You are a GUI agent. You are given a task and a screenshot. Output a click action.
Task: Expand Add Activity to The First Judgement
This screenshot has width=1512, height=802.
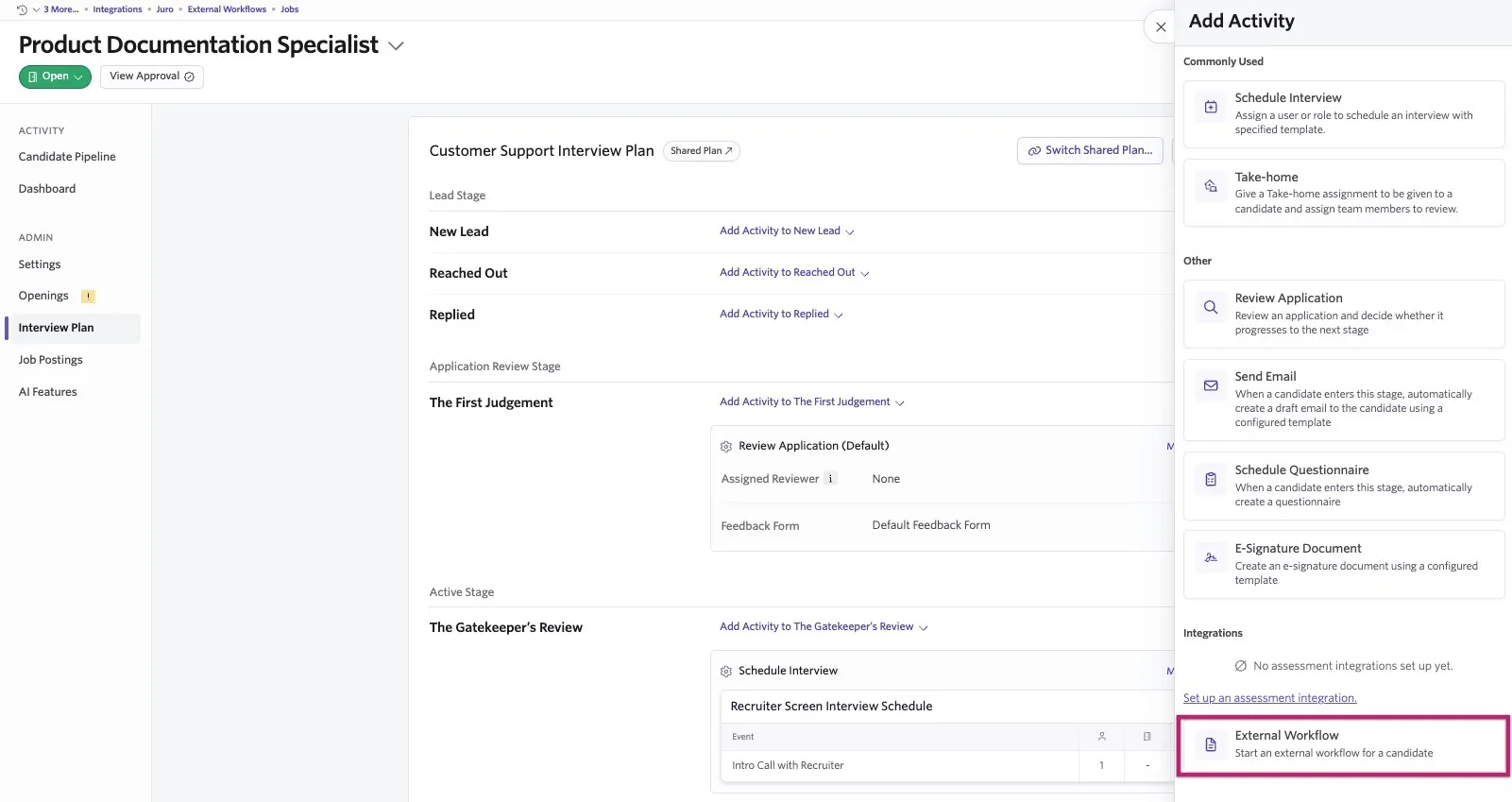tap(812, 402)
